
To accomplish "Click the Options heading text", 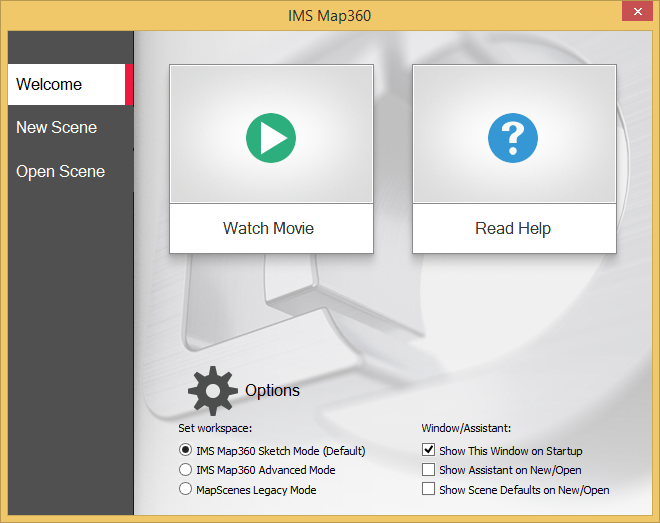I will pos(272,390).
